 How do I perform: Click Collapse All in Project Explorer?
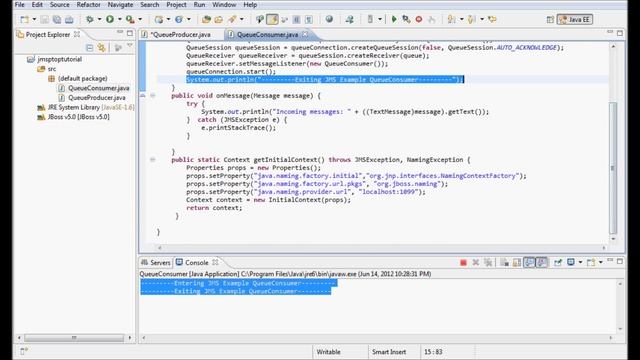pyautogui.click(x=89, y=48)
